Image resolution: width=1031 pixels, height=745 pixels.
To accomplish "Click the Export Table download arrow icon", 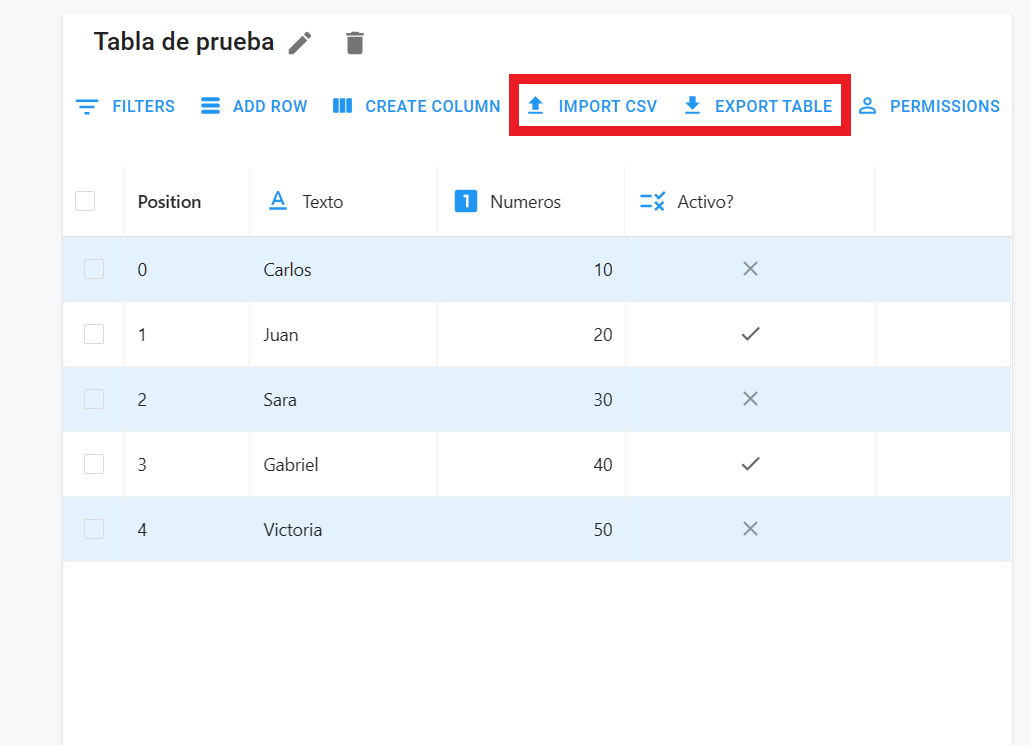I will click(692, 105).
